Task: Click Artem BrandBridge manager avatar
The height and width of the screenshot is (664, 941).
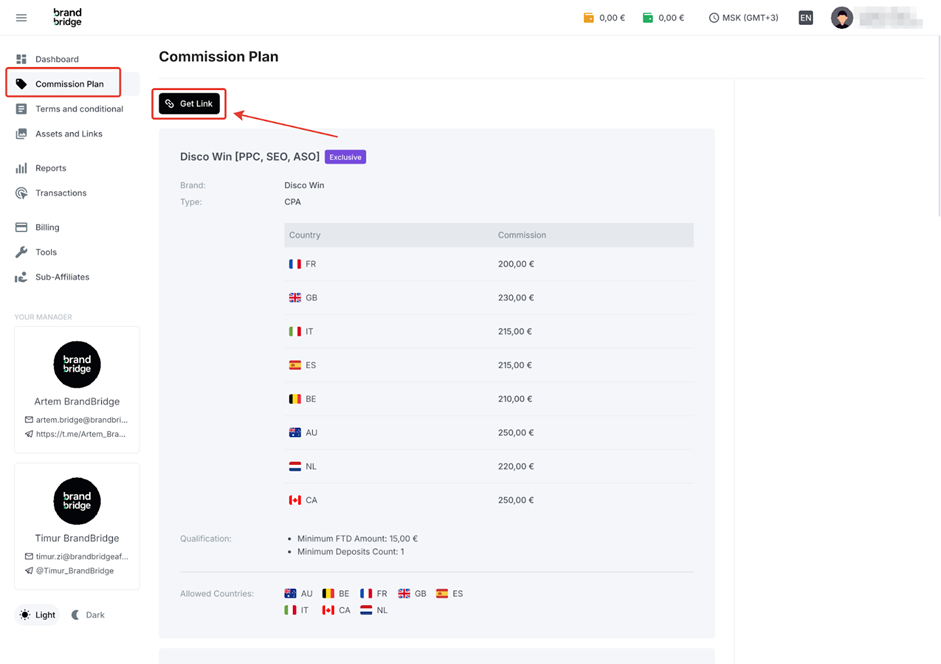Action: (77, 364)
